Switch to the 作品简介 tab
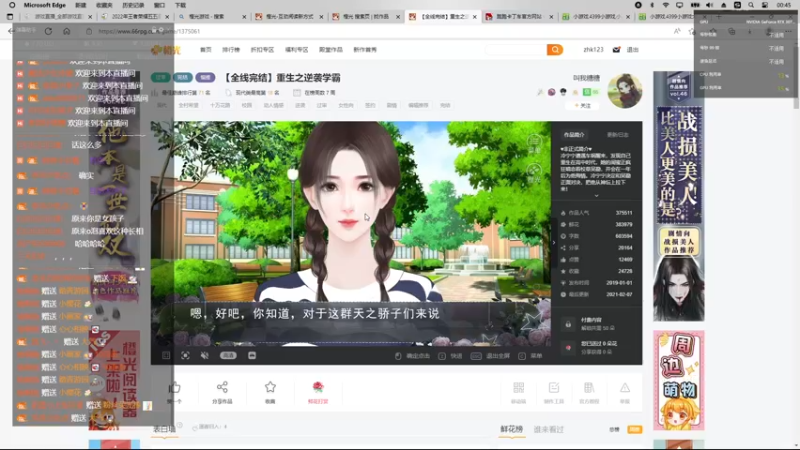 pos(574,135)
